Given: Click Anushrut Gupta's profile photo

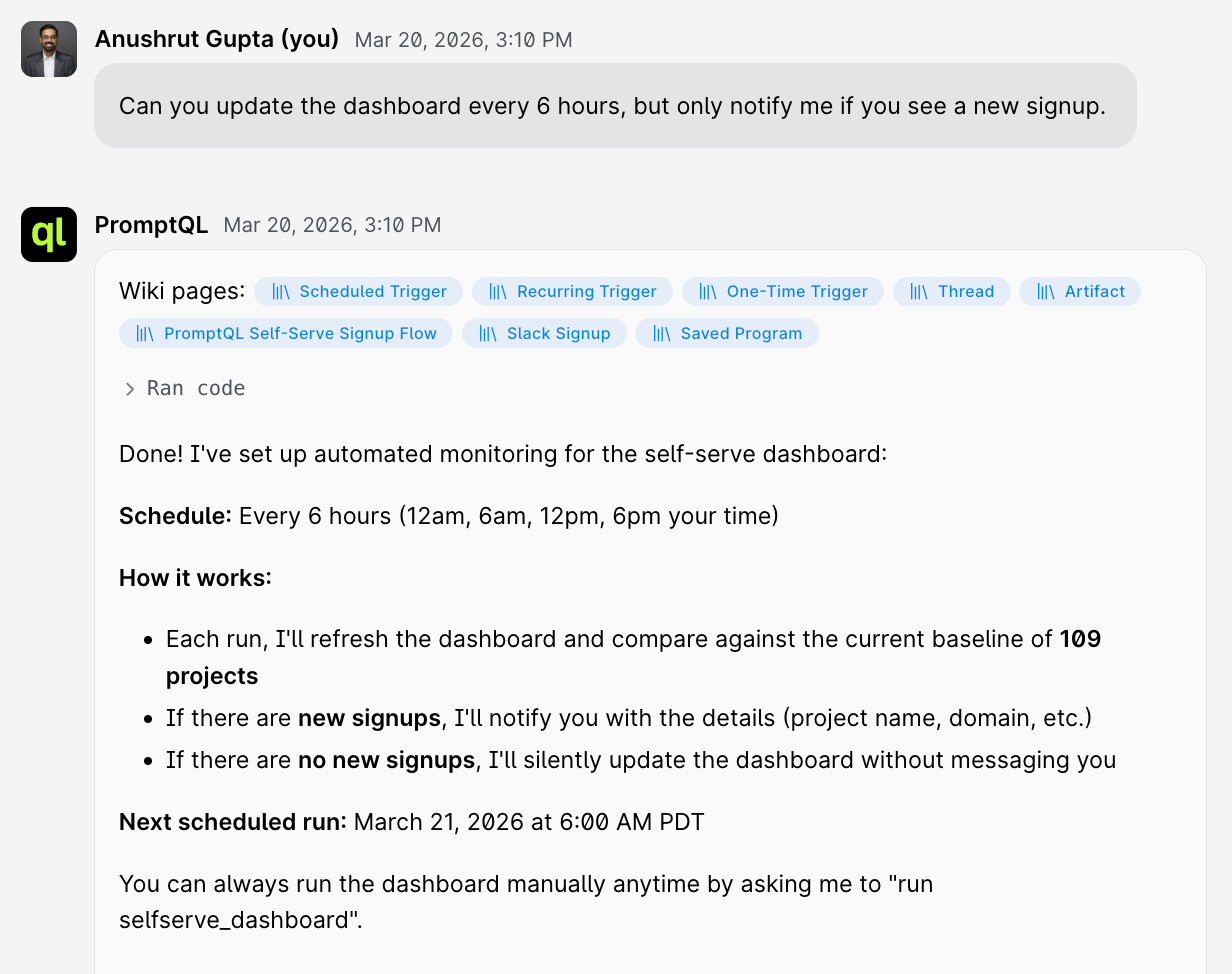Looking at the screenshot, I should 49,49.
